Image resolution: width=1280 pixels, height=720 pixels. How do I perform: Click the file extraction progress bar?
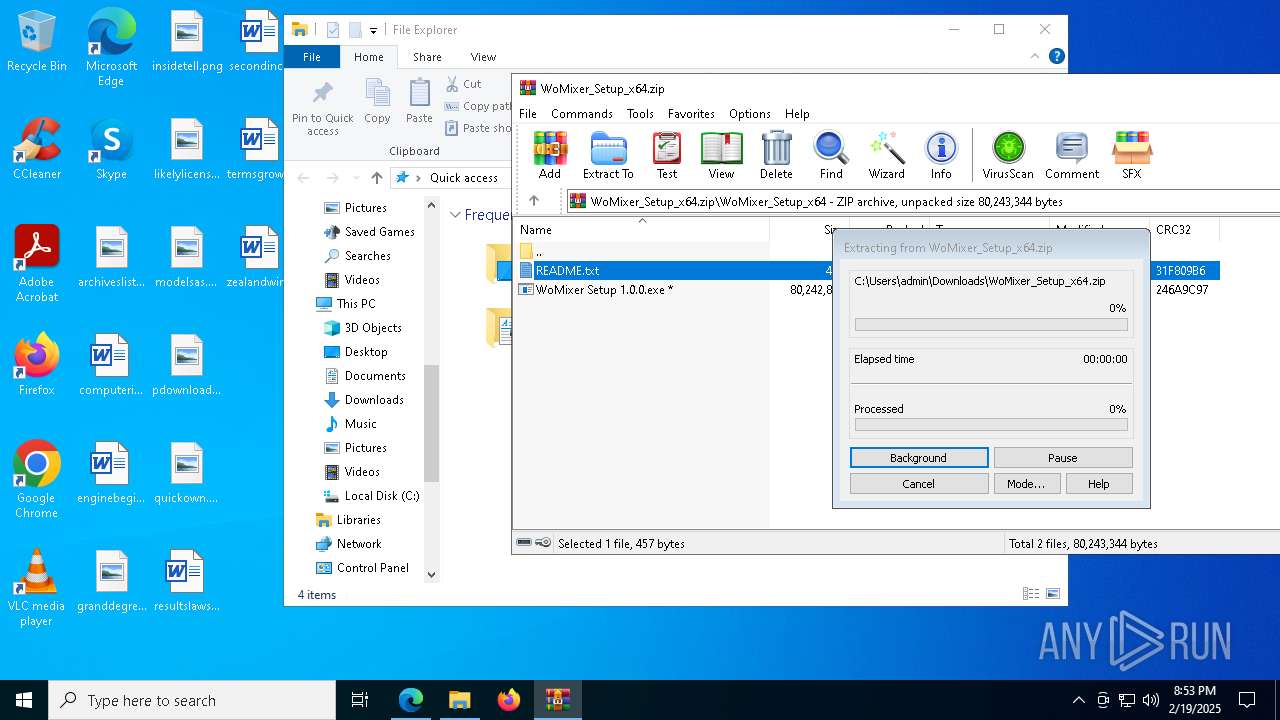point(991,325)
